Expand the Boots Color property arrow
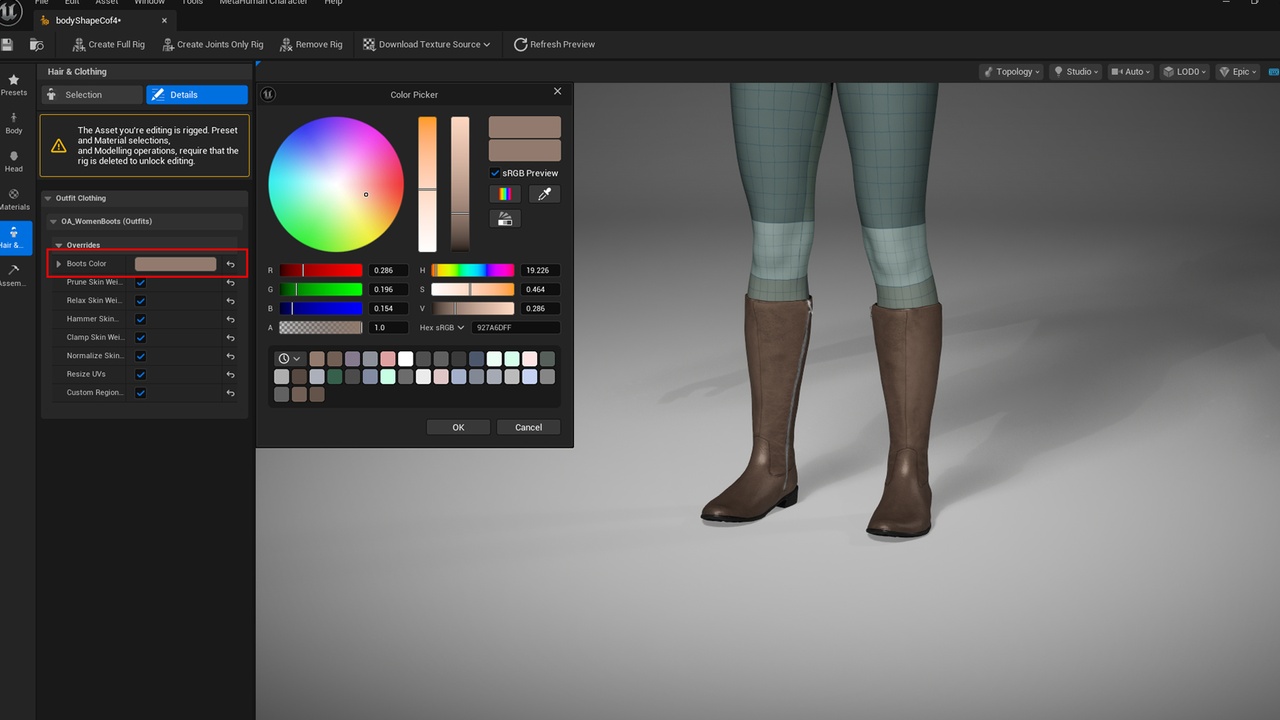 click(x=59, y=264)
